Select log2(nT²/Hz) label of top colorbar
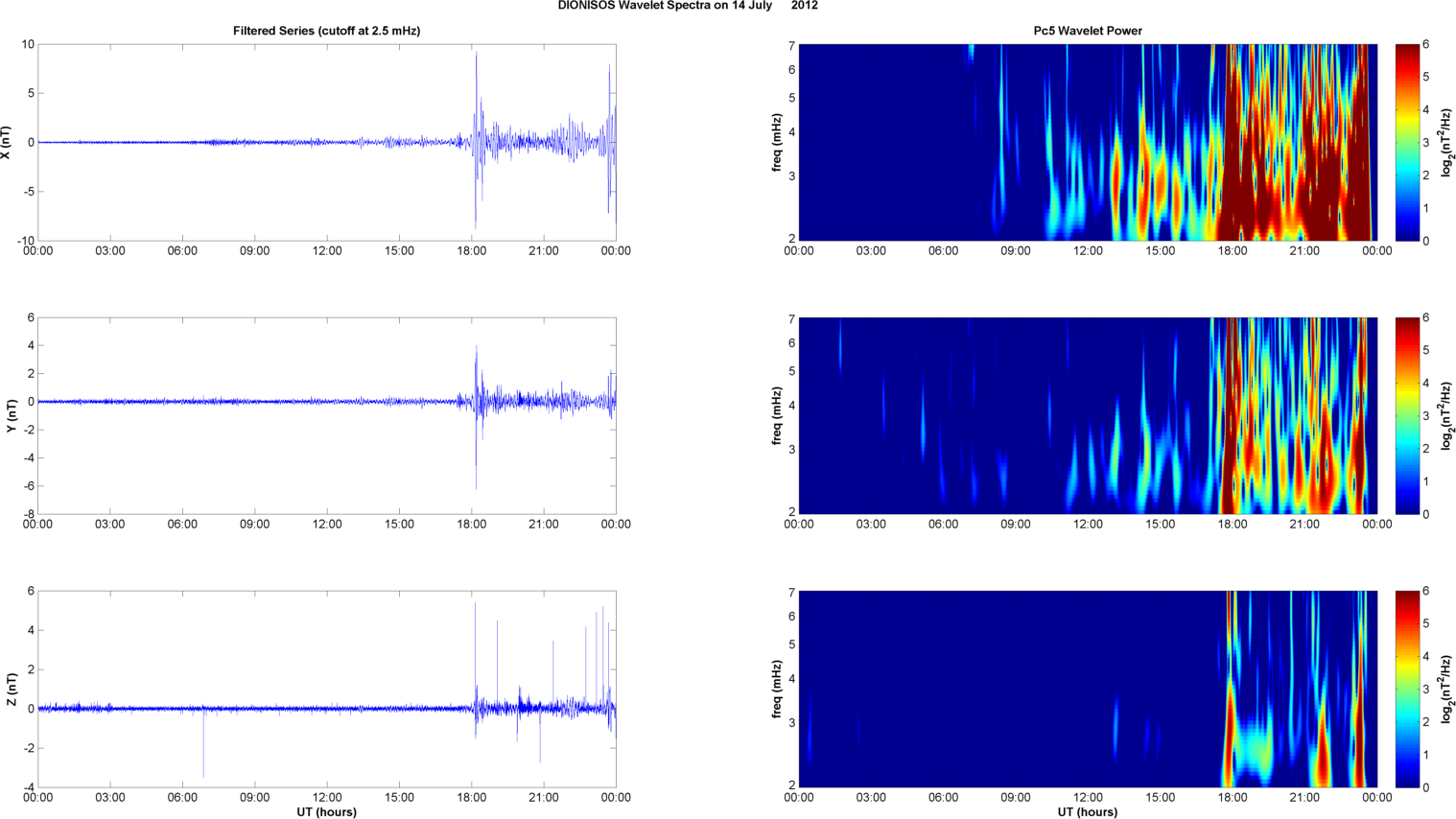1456x819 pixels. tap(1447, 142)
